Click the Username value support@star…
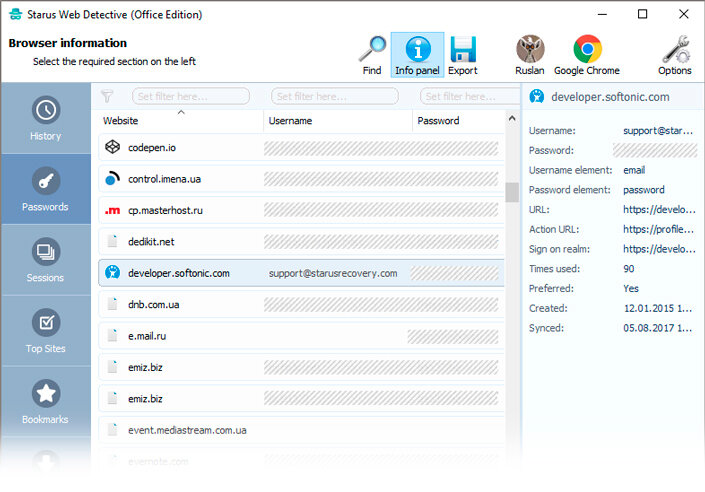 coord(658,131)
